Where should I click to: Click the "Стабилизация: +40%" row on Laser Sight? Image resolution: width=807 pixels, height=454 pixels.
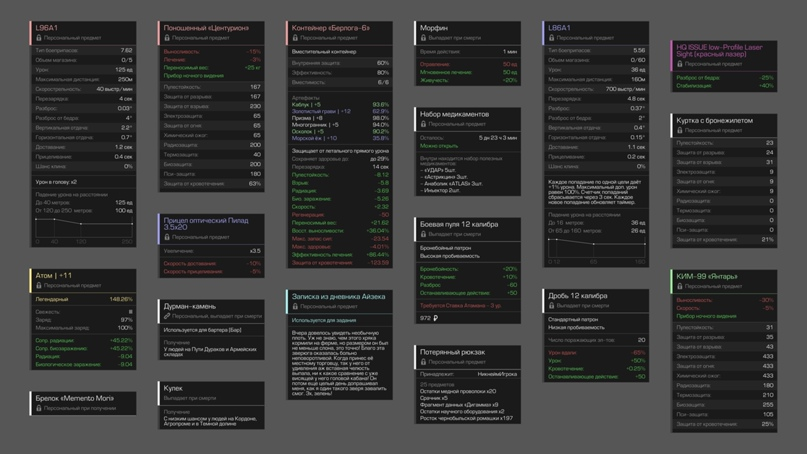725,86
